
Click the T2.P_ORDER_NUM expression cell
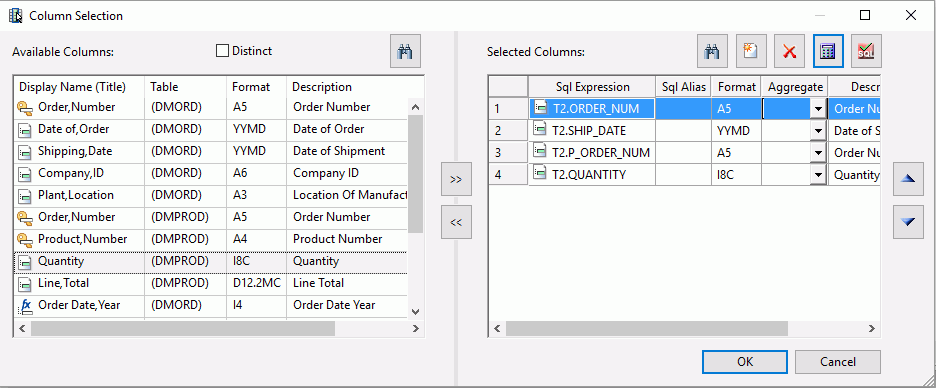(x=592, y=153)
